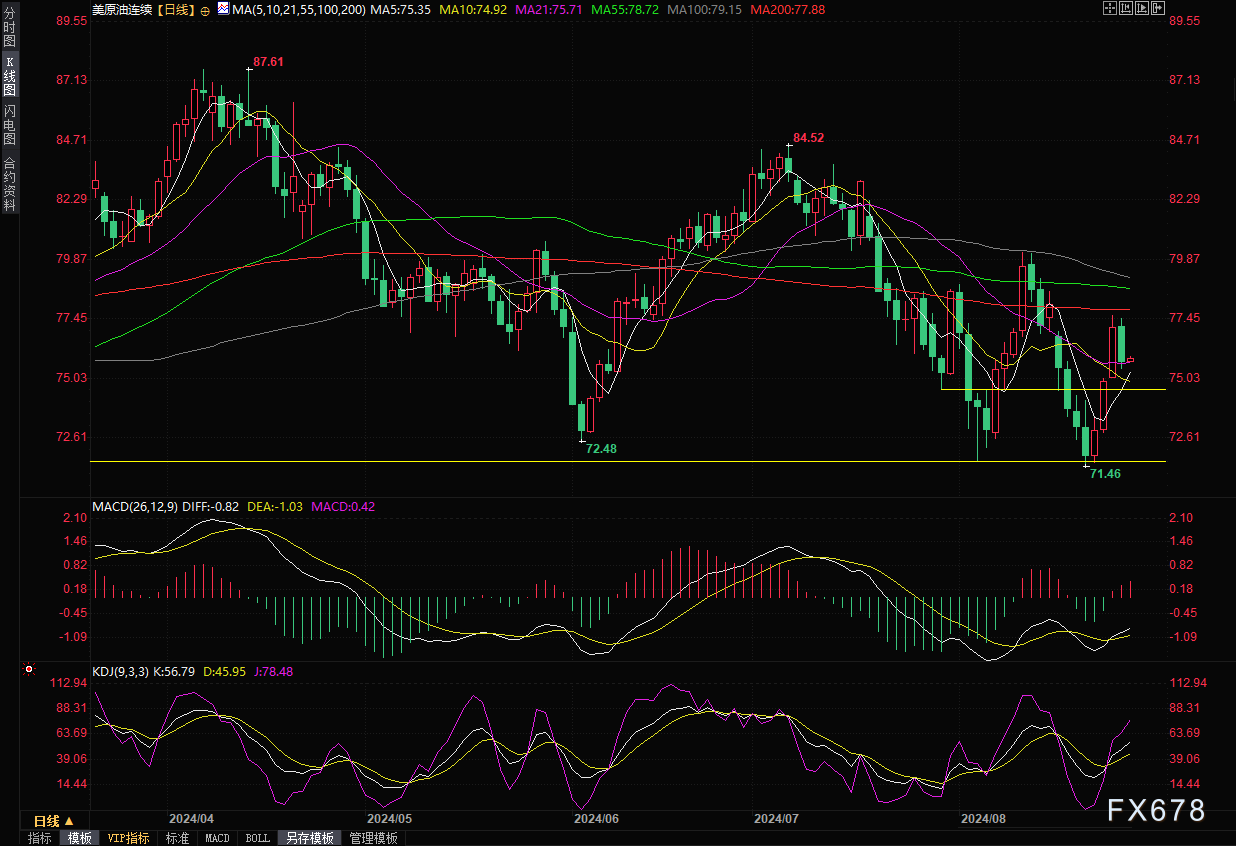
Task: Click the play-forward chart axis icon
Action: click(x=1141, y=9)
